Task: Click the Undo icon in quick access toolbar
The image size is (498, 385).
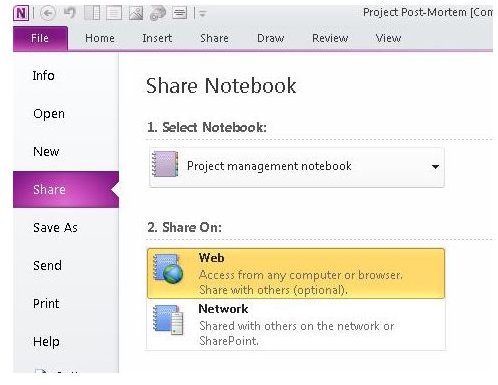Action: (70, 13)
